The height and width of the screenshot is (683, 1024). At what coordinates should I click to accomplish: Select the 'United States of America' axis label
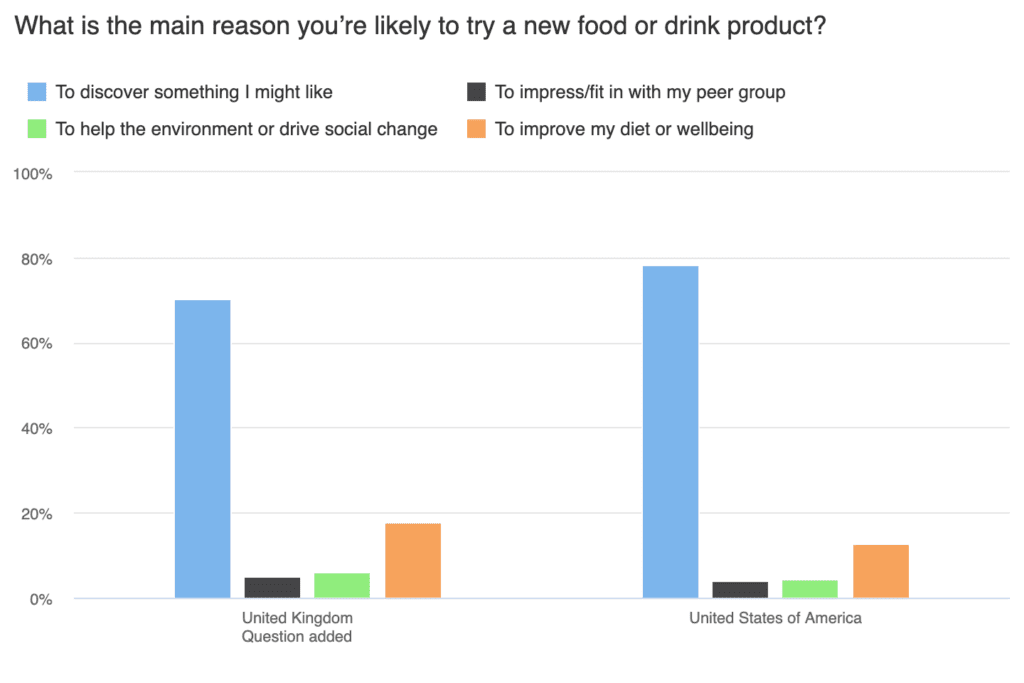775,618
